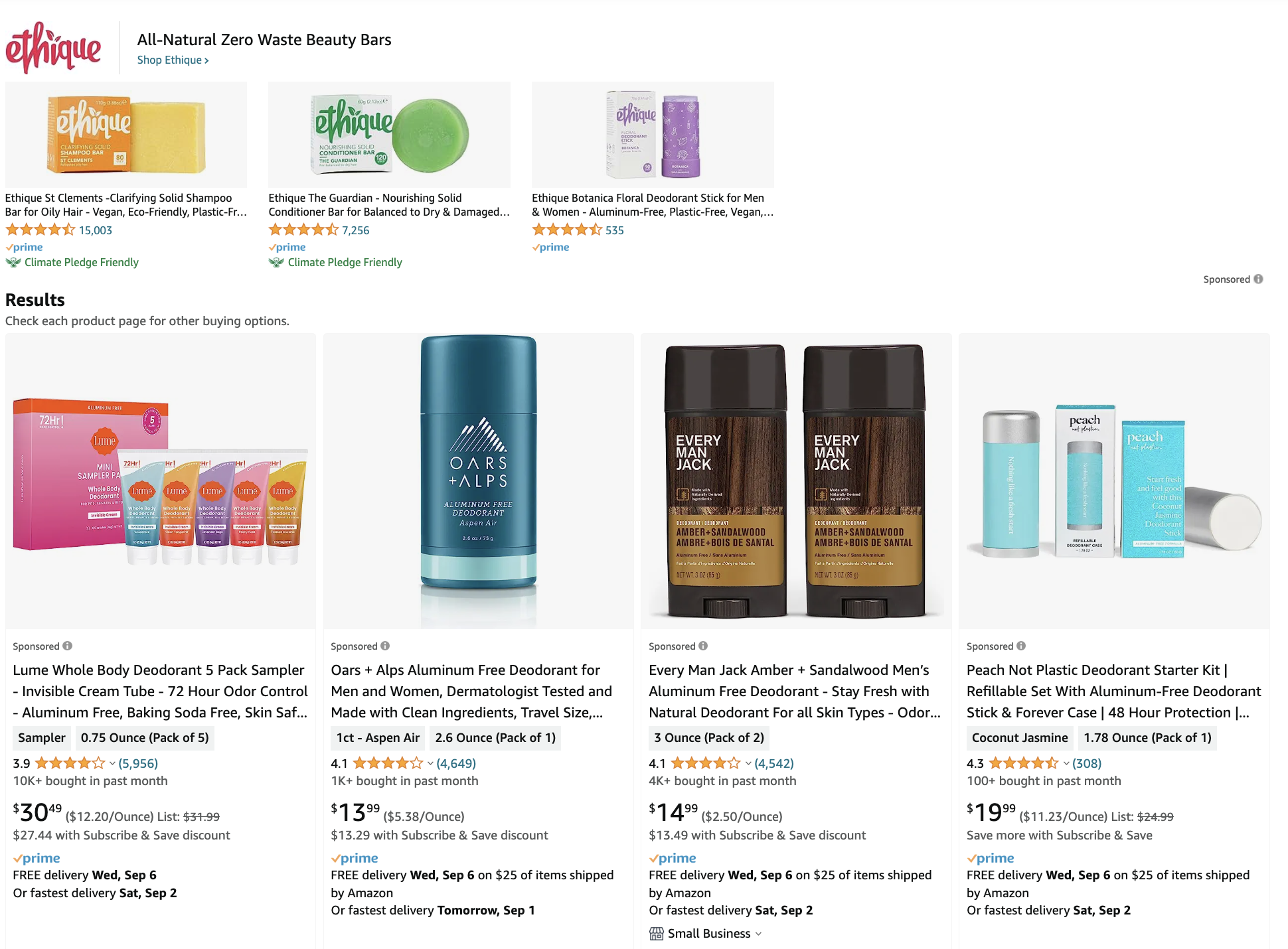Viewport: 1288px width, 949px height.
Task: Open Lume Whole Body Deodorant 5 Pack title
Action: 160,691
